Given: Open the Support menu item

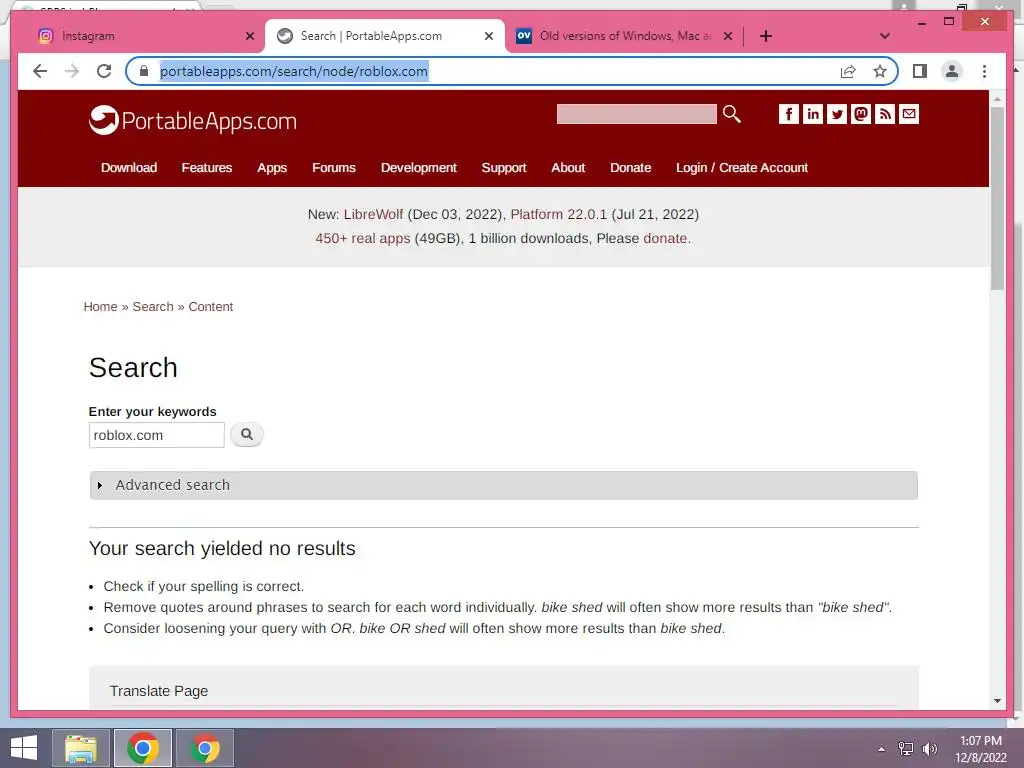Looking at the screenshot, I should (x=504, y=168).
